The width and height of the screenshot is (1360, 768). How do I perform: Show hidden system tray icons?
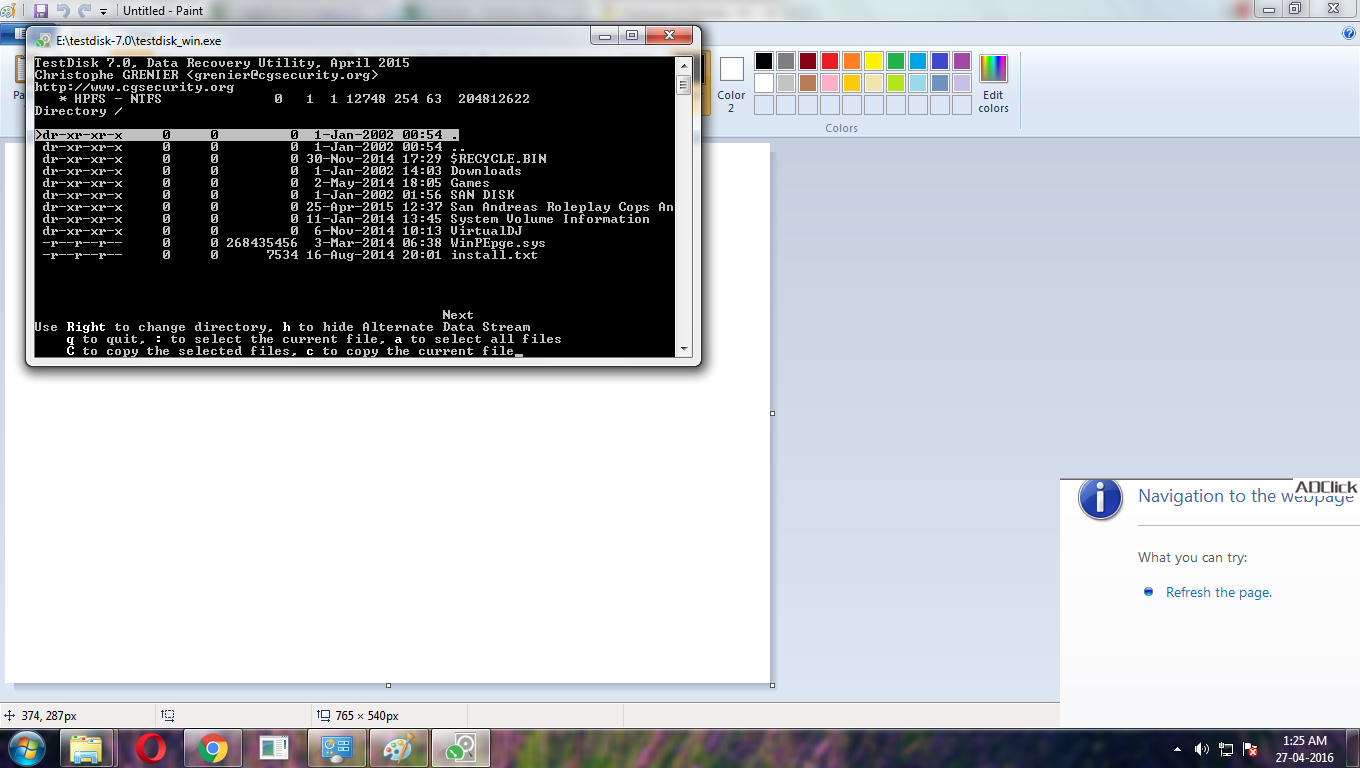coord(1176,749)
